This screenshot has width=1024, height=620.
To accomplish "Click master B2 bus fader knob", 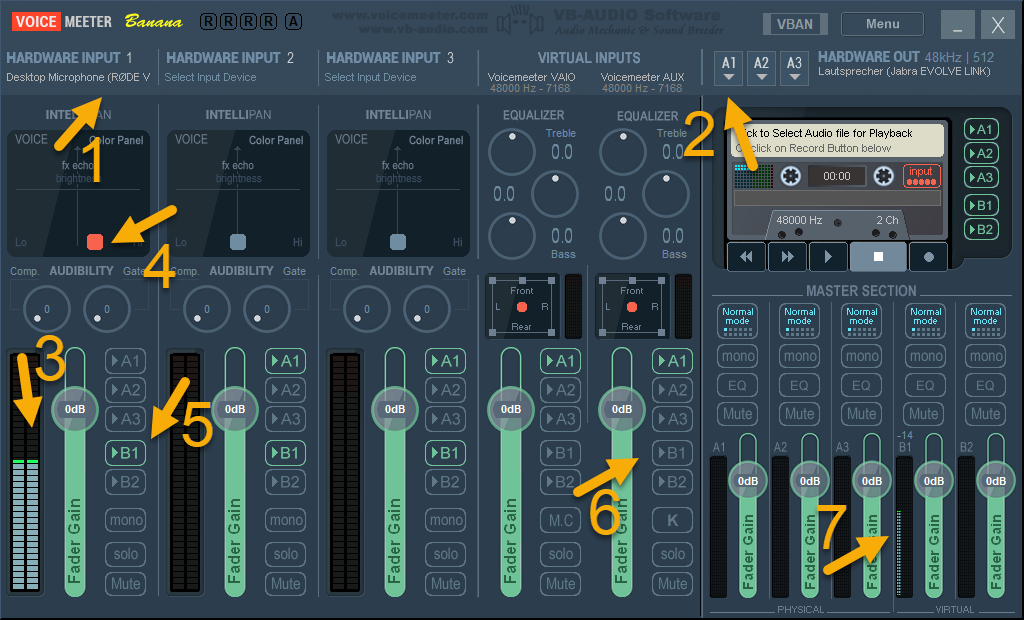I will tap(995, 481).
